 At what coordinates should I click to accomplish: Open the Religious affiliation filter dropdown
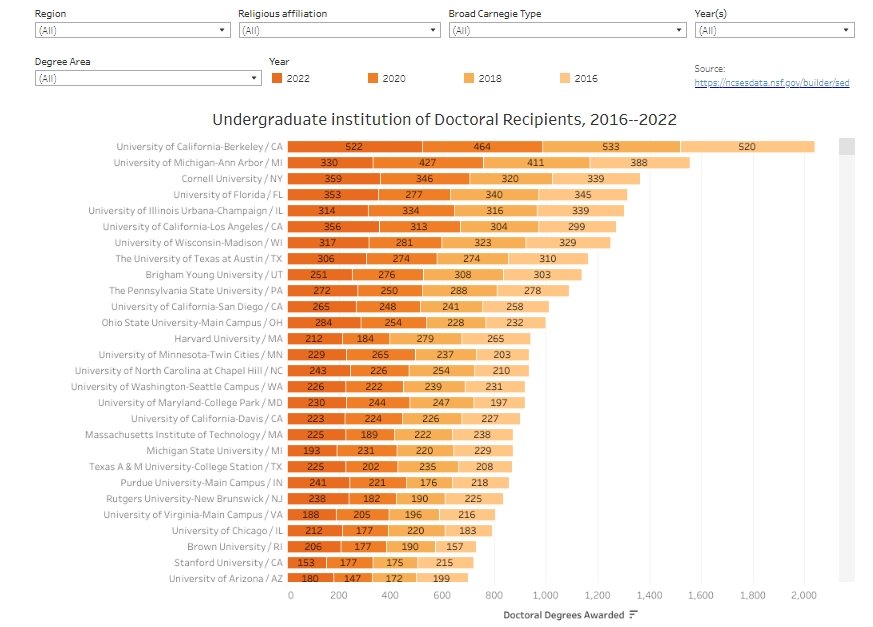[x=340, y=30]
